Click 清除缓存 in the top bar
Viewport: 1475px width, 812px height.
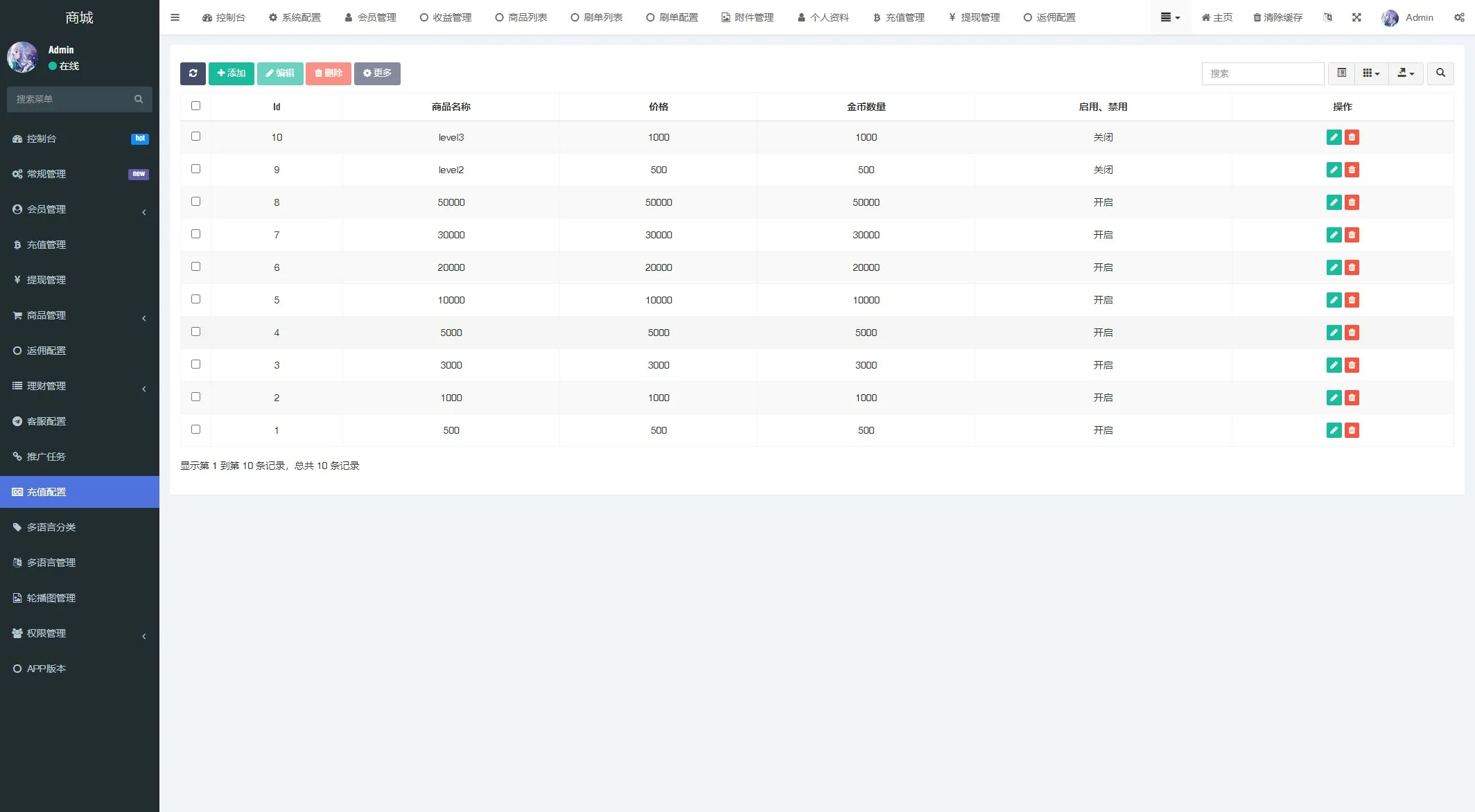(1277, 17)
